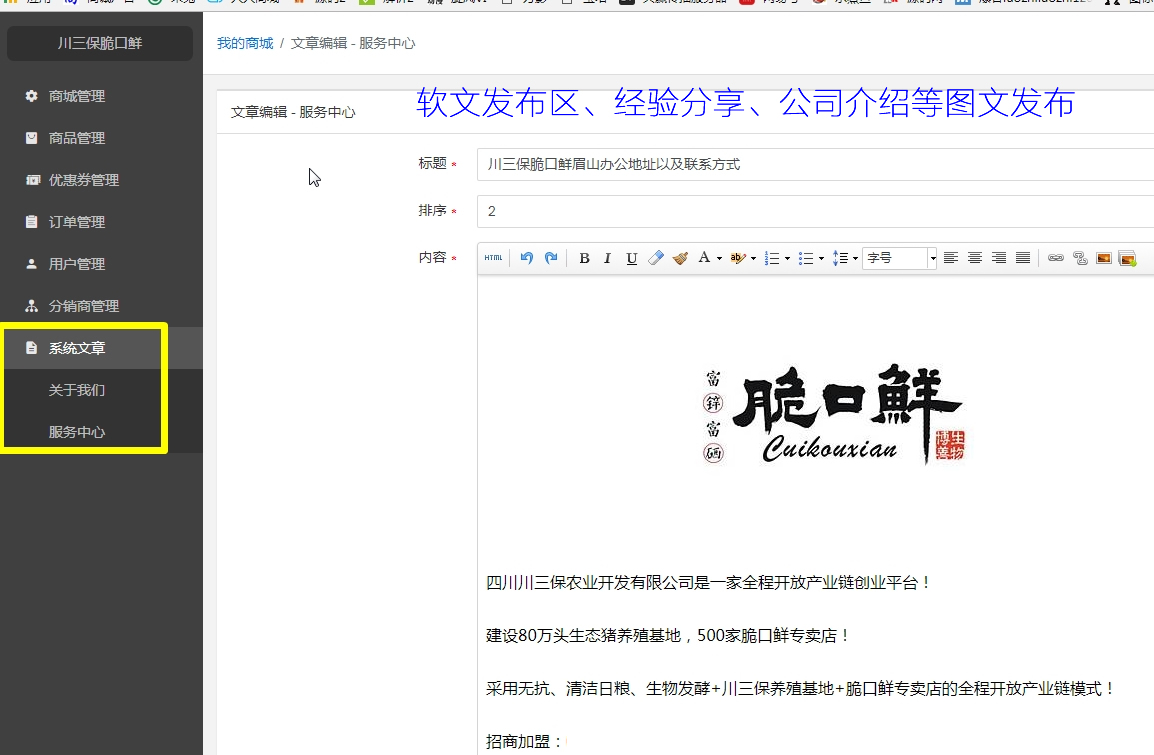
Task: Undo the last edit in editor
Action: pyautogui.click(x=526, y=258)
